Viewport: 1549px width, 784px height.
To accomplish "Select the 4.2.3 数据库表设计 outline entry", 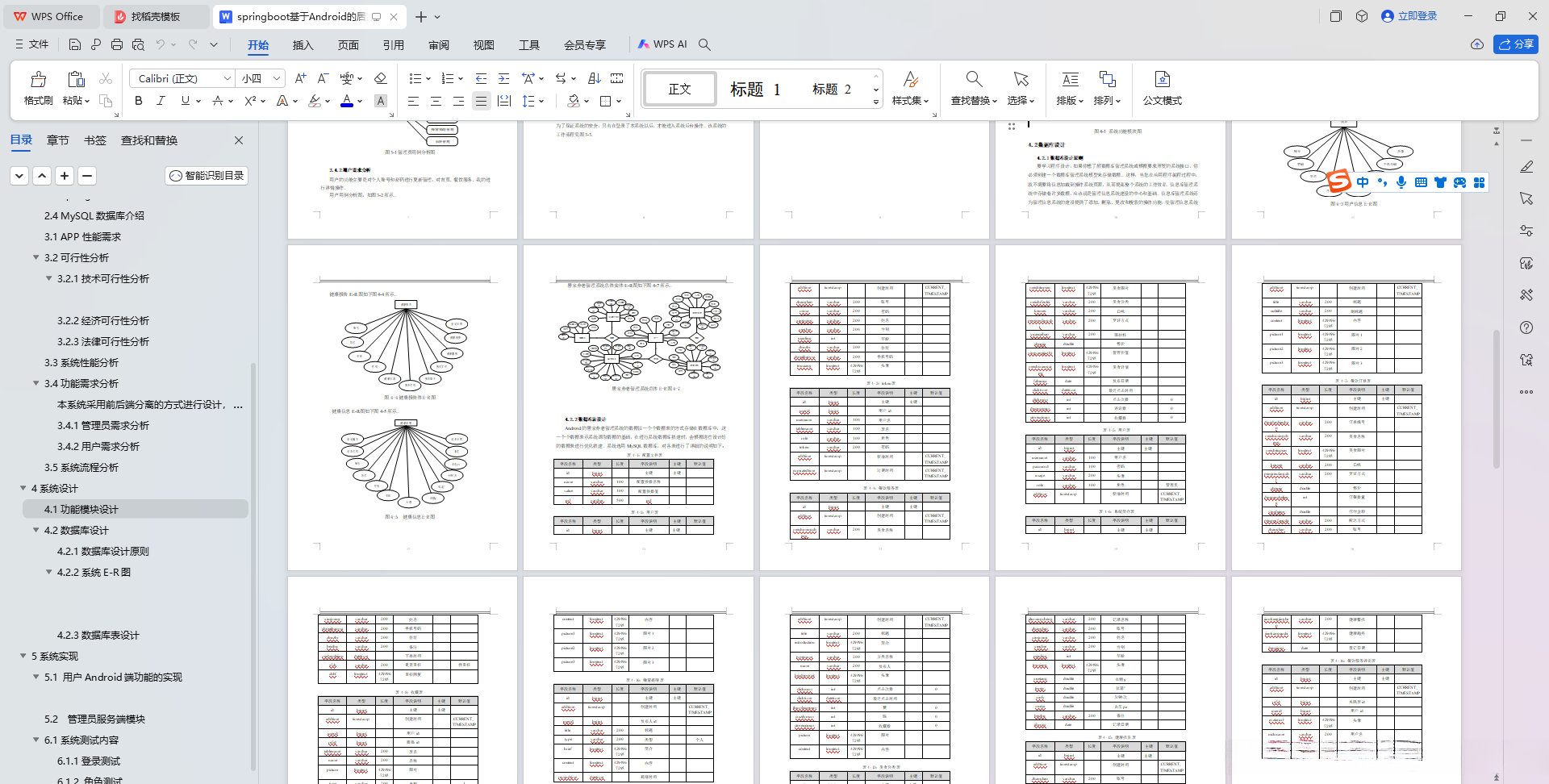I will pos(98,635).
